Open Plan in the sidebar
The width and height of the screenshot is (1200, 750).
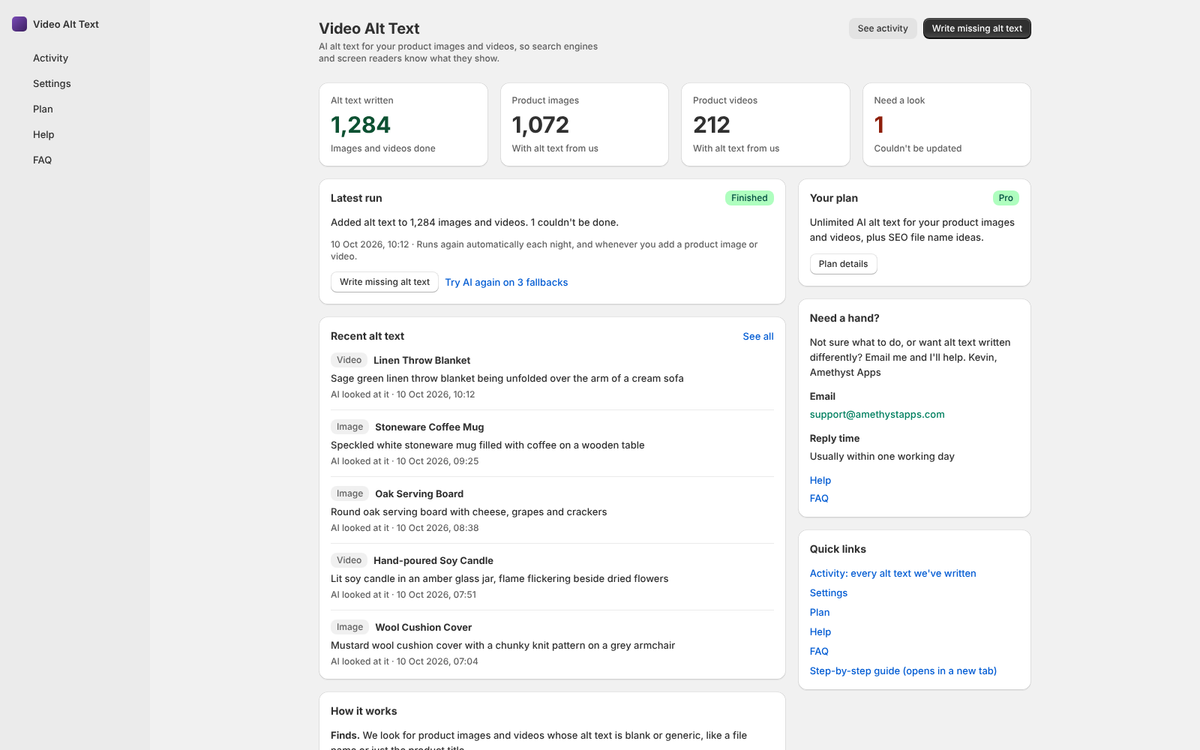click(43, 109)
